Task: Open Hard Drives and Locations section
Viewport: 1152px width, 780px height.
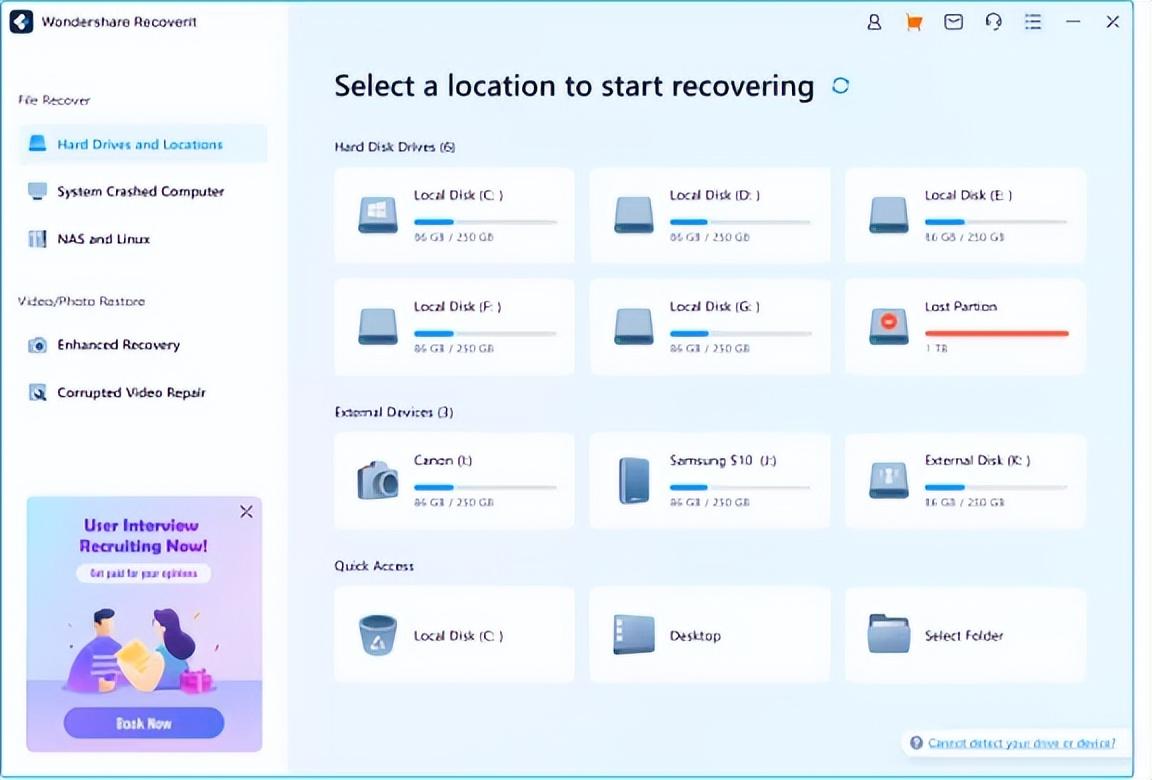Action: coord(140,144)
